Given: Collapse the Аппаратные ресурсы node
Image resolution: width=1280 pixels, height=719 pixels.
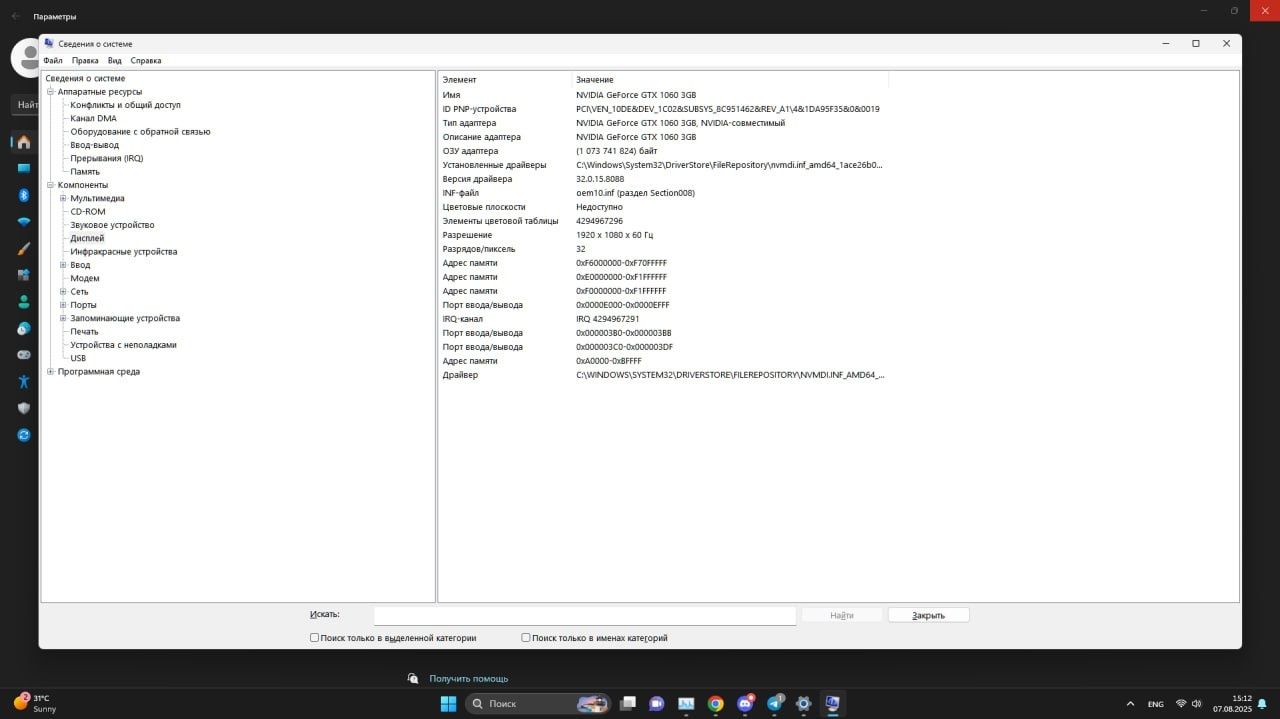Looking at the screenshot, I should coord(50,92).
